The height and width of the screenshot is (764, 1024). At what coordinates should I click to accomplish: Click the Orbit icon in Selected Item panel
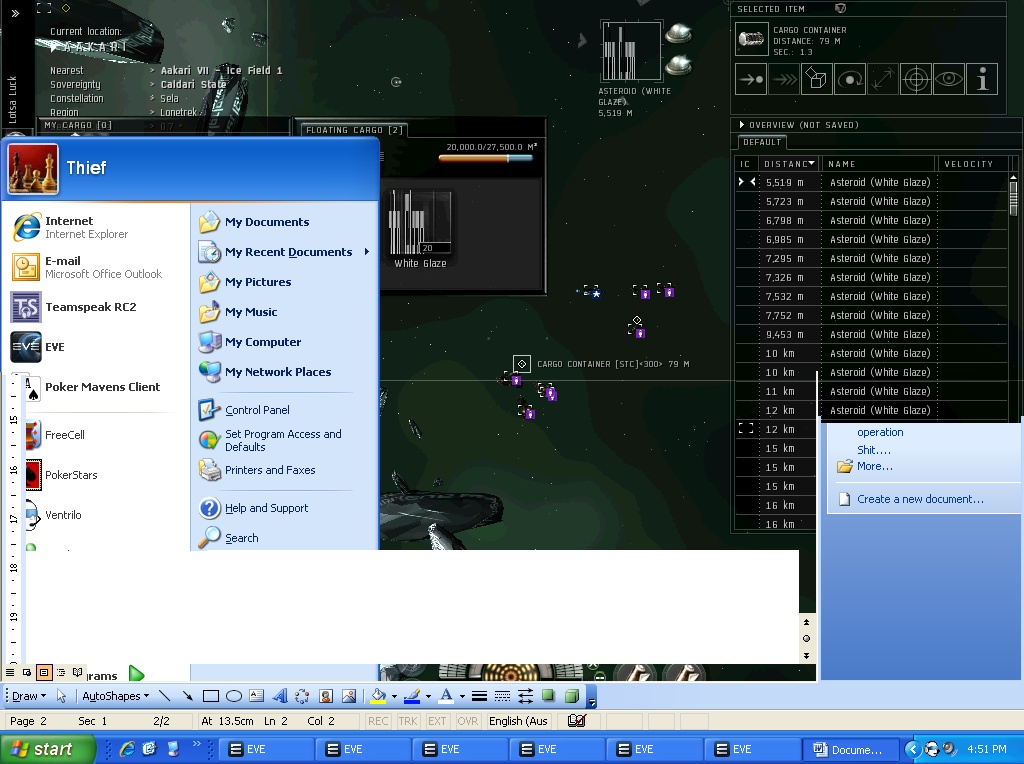coord(850,80)
